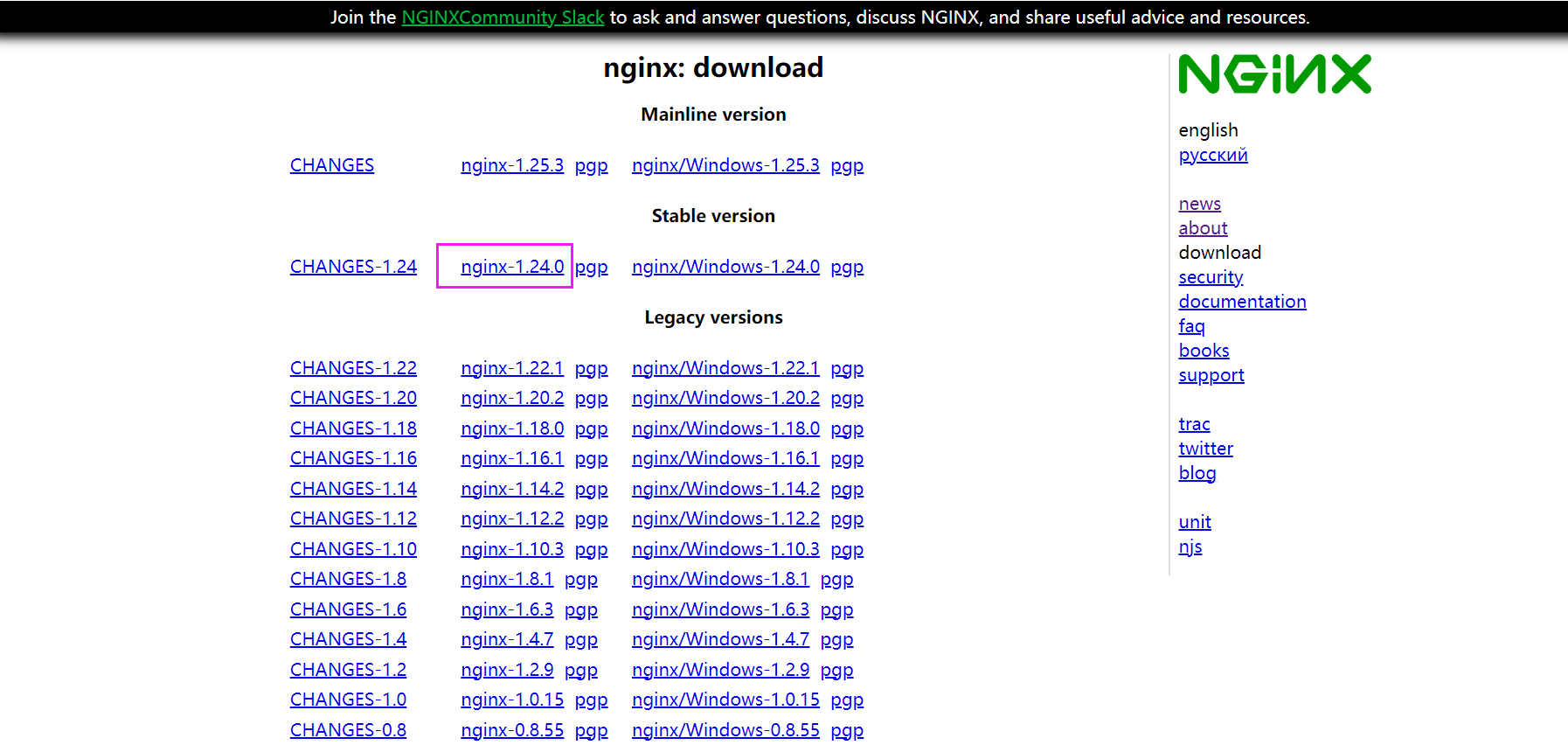Download nginx/Windows-1.20.2

725,398
